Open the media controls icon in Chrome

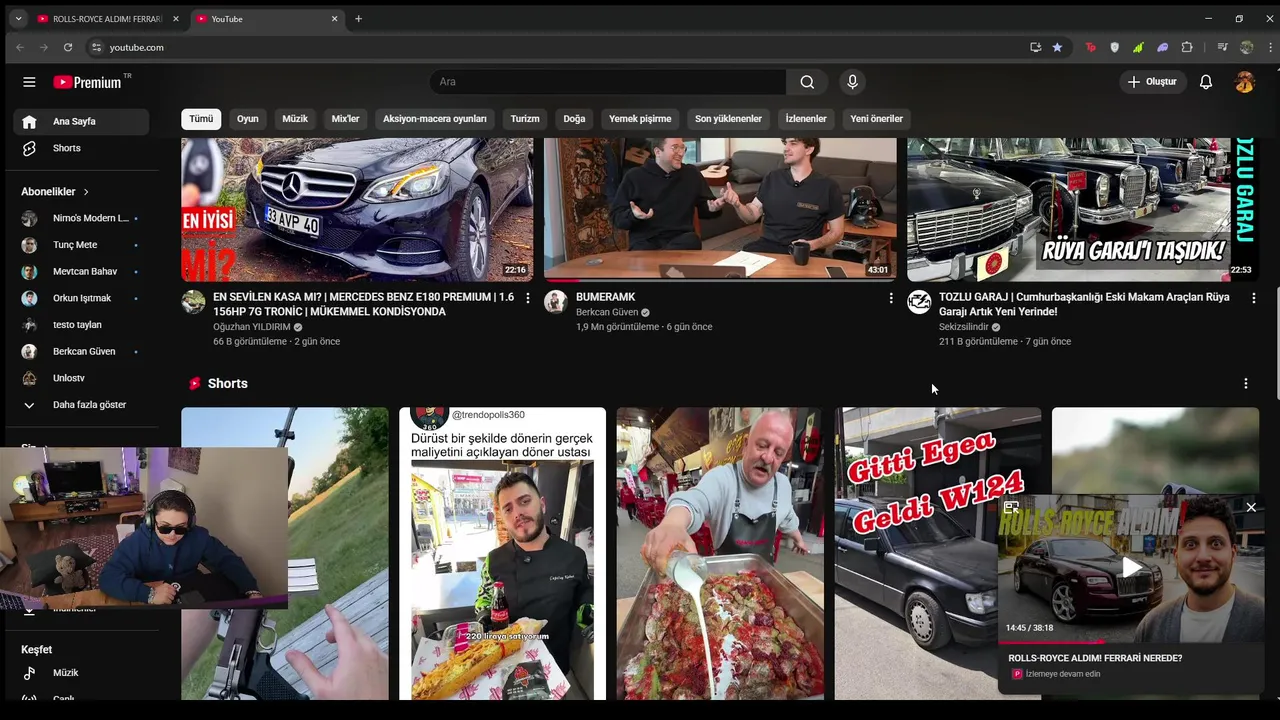pos(1222,47)
